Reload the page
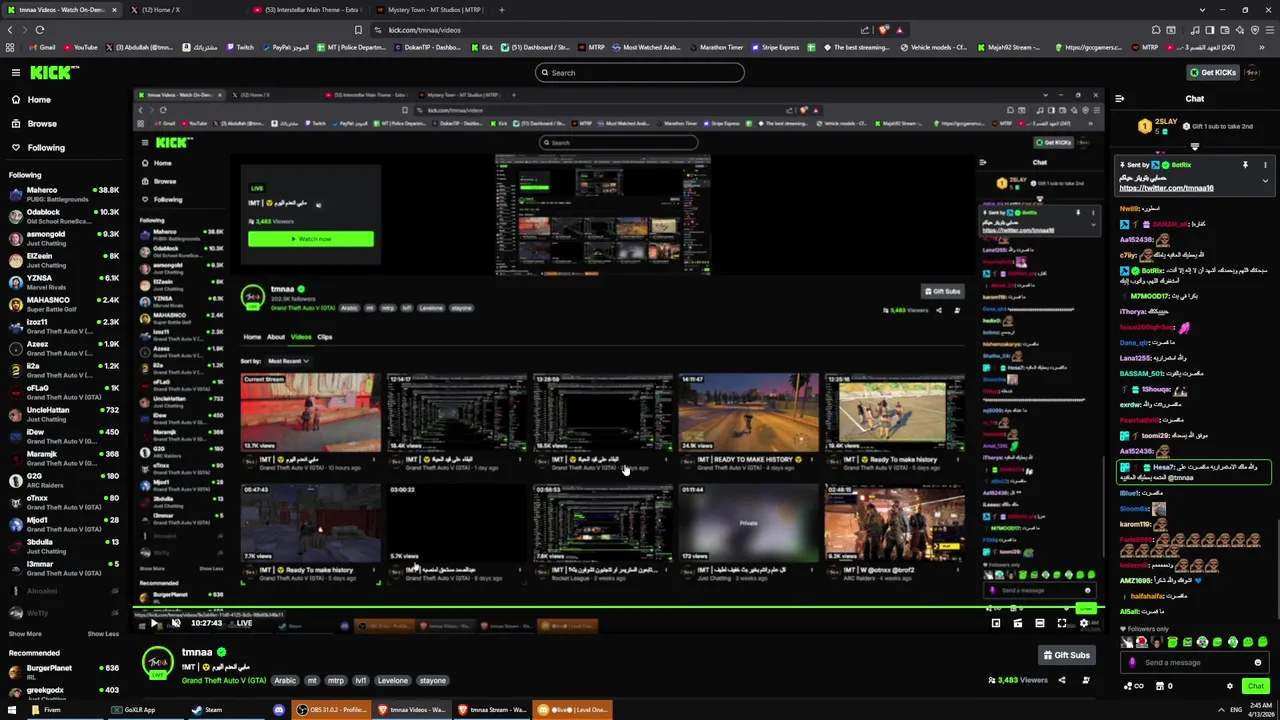Screen dimensions: 1280x720 pyautogui.click(x=40, y=30)
